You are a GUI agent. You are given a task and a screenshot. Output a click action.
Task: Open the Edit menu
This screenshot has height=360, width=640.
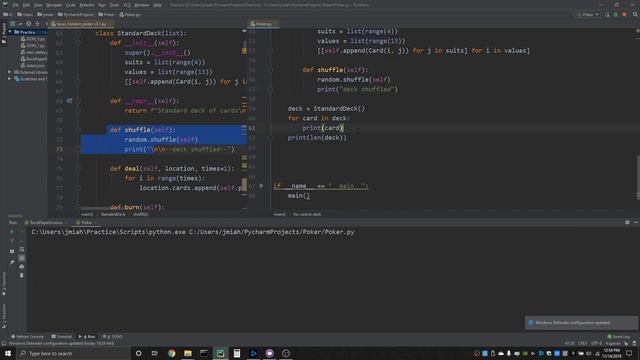point(27,5)
